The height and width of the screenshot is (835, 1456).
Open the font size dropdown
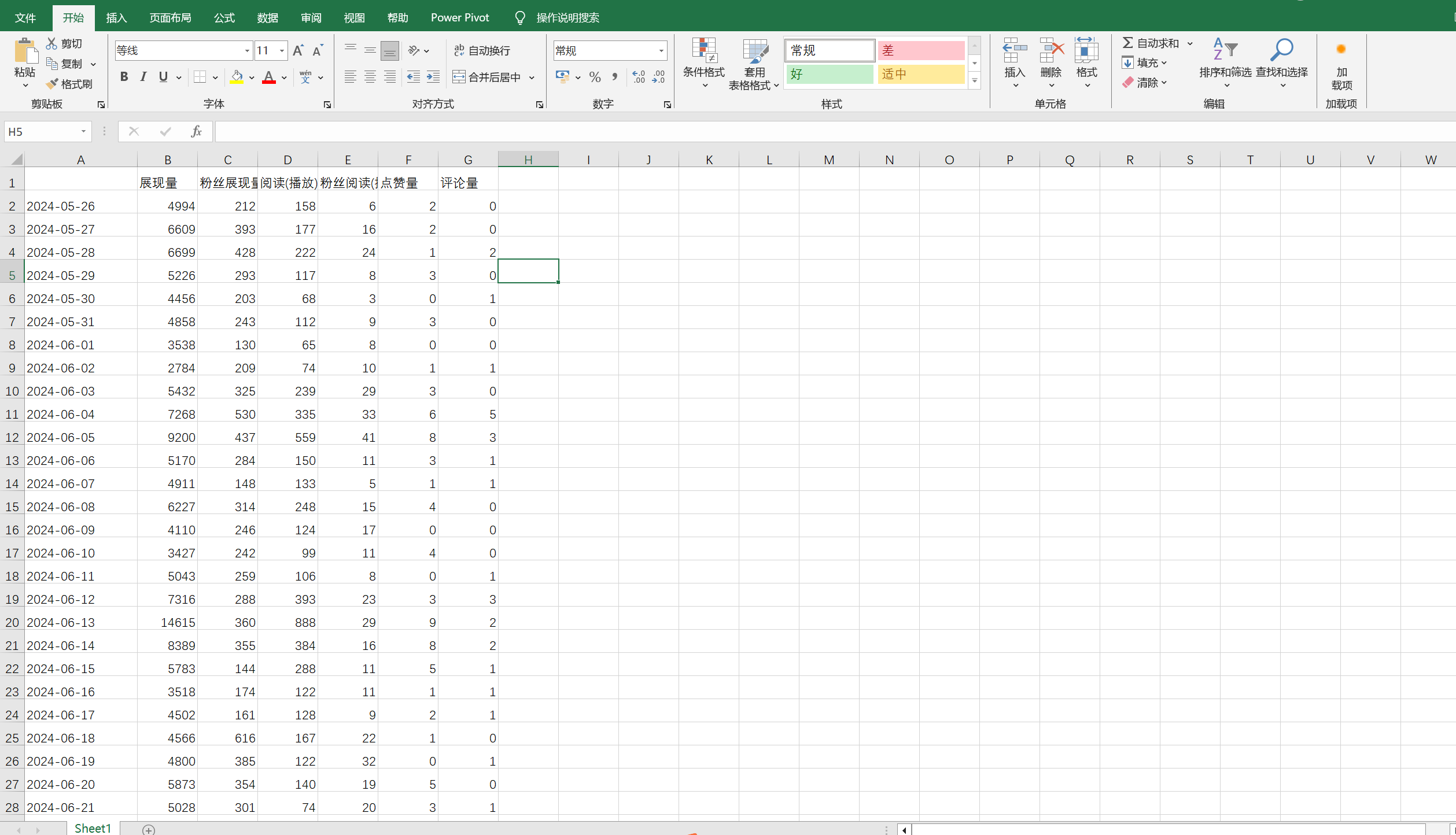(282, 51)
